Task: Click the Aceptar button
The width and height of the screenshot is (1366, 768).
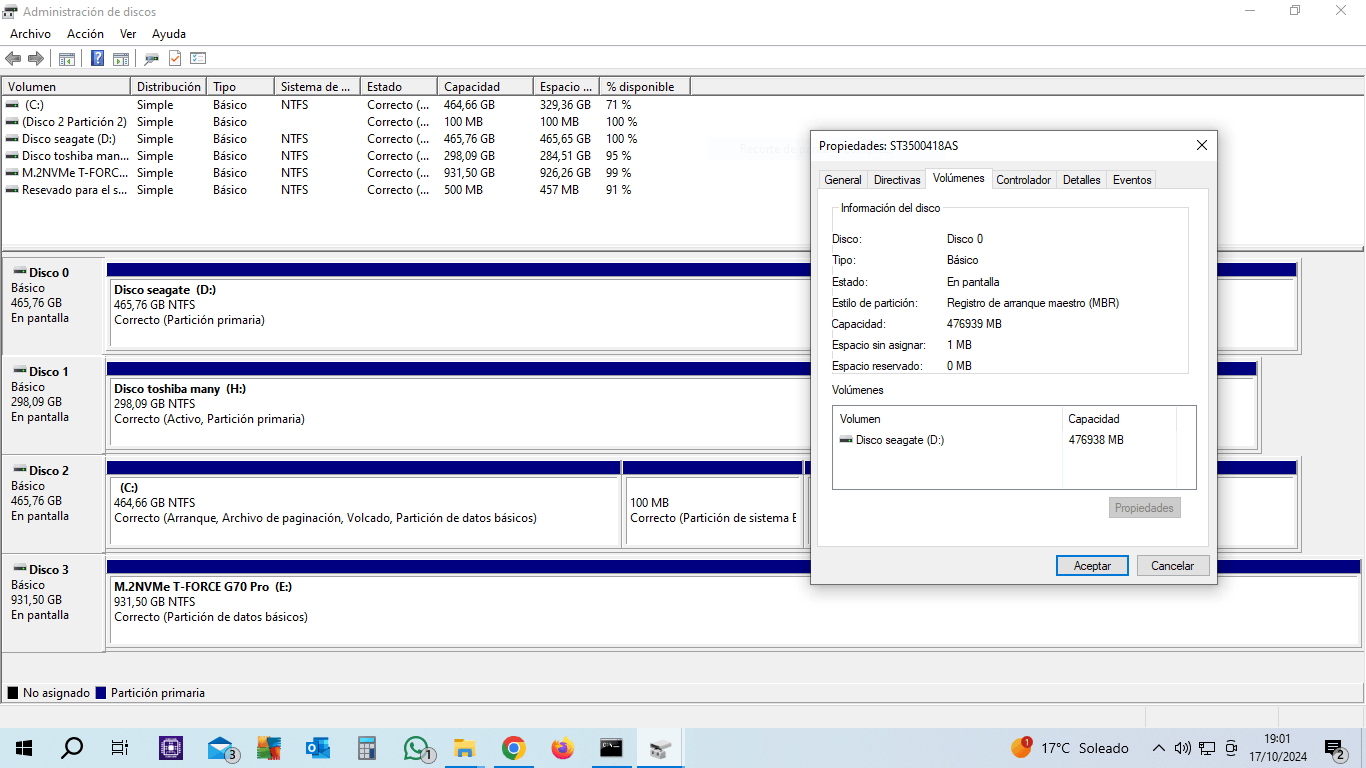Action: point(1092,565)
